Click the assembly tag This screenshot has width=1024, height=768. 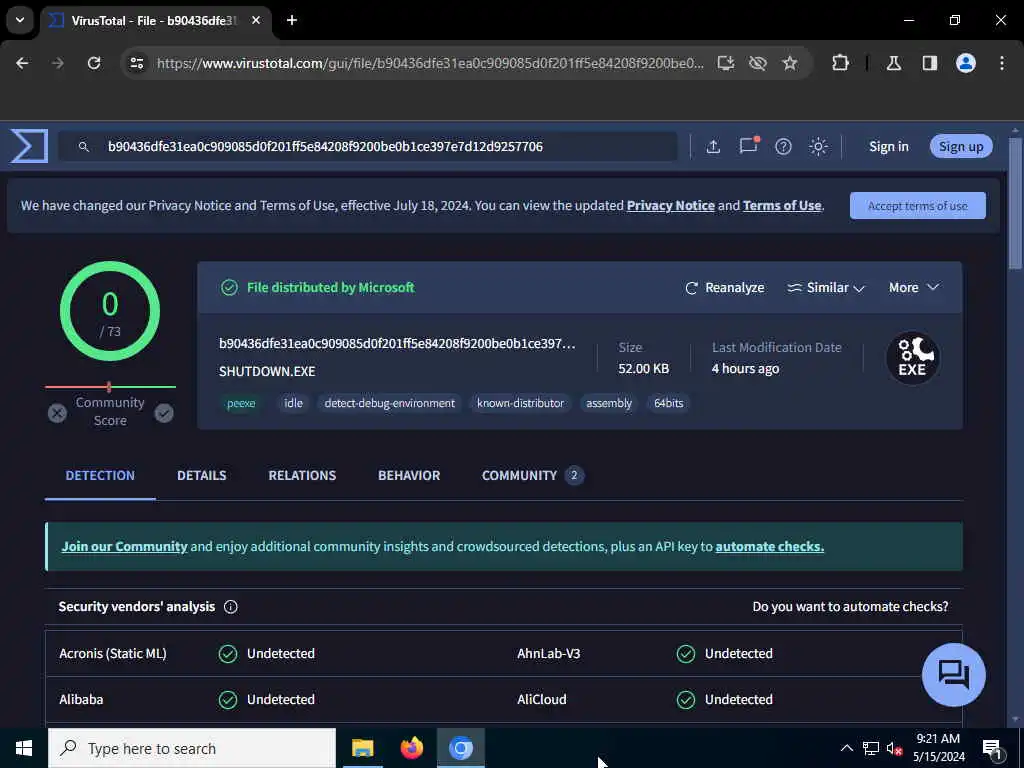point(609,403)
